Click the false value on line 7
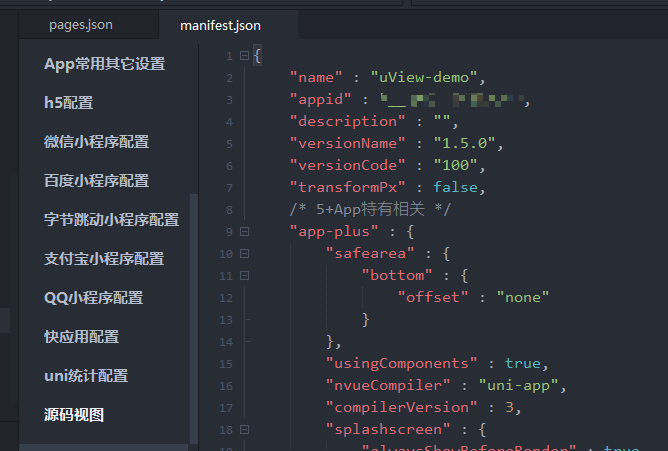 pos(455,187)
